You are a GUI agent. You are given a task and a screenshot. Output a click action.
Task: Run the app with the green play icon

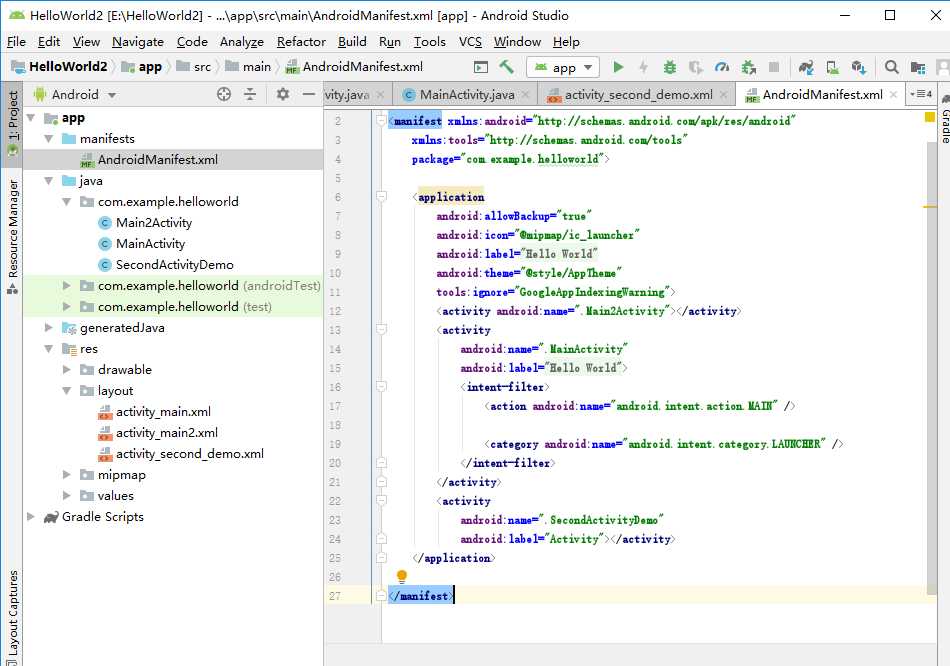[618, 67]
